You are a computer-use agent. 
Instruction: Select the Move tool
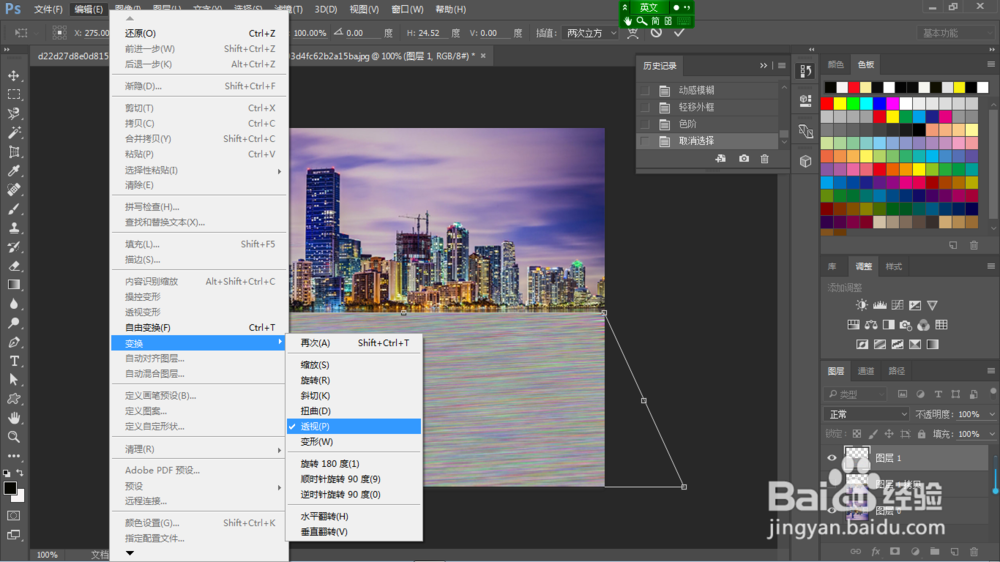tap(13, 76)
